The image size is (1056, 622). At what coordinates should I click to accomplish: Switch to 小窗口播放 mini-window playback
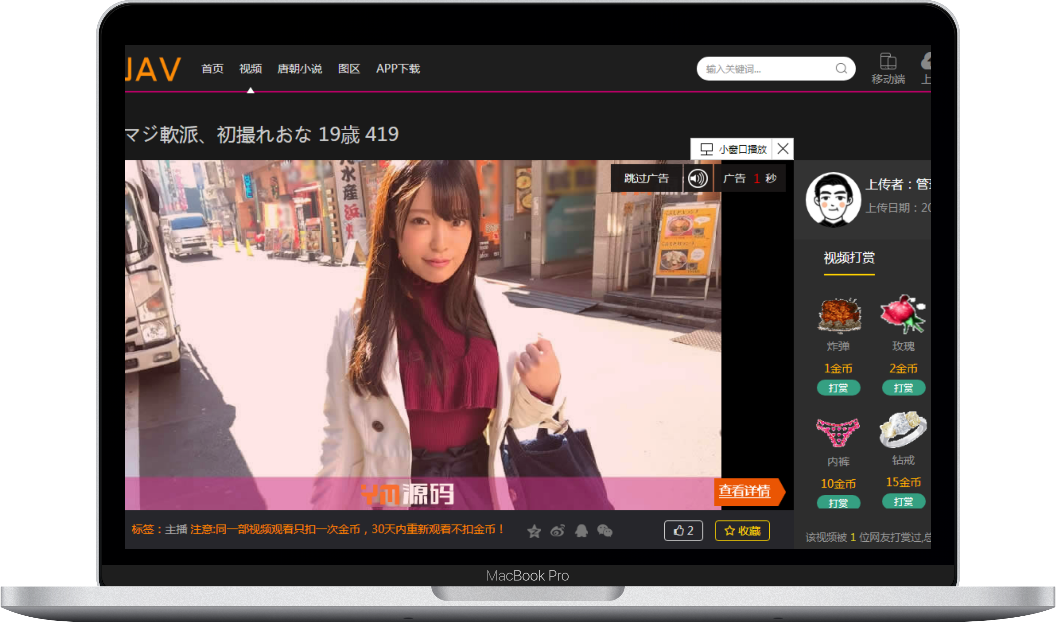click(x=734, y=149)
